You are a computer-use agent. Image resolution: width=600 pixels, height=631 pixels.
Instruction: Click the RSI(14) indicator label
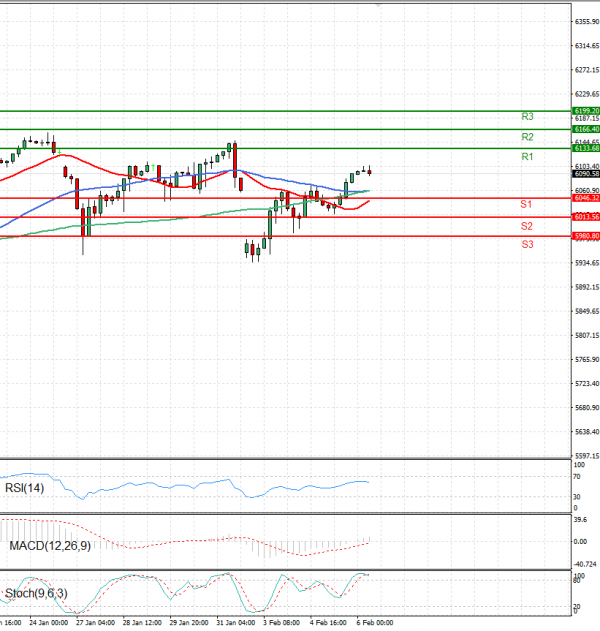[x=27, y=488]
